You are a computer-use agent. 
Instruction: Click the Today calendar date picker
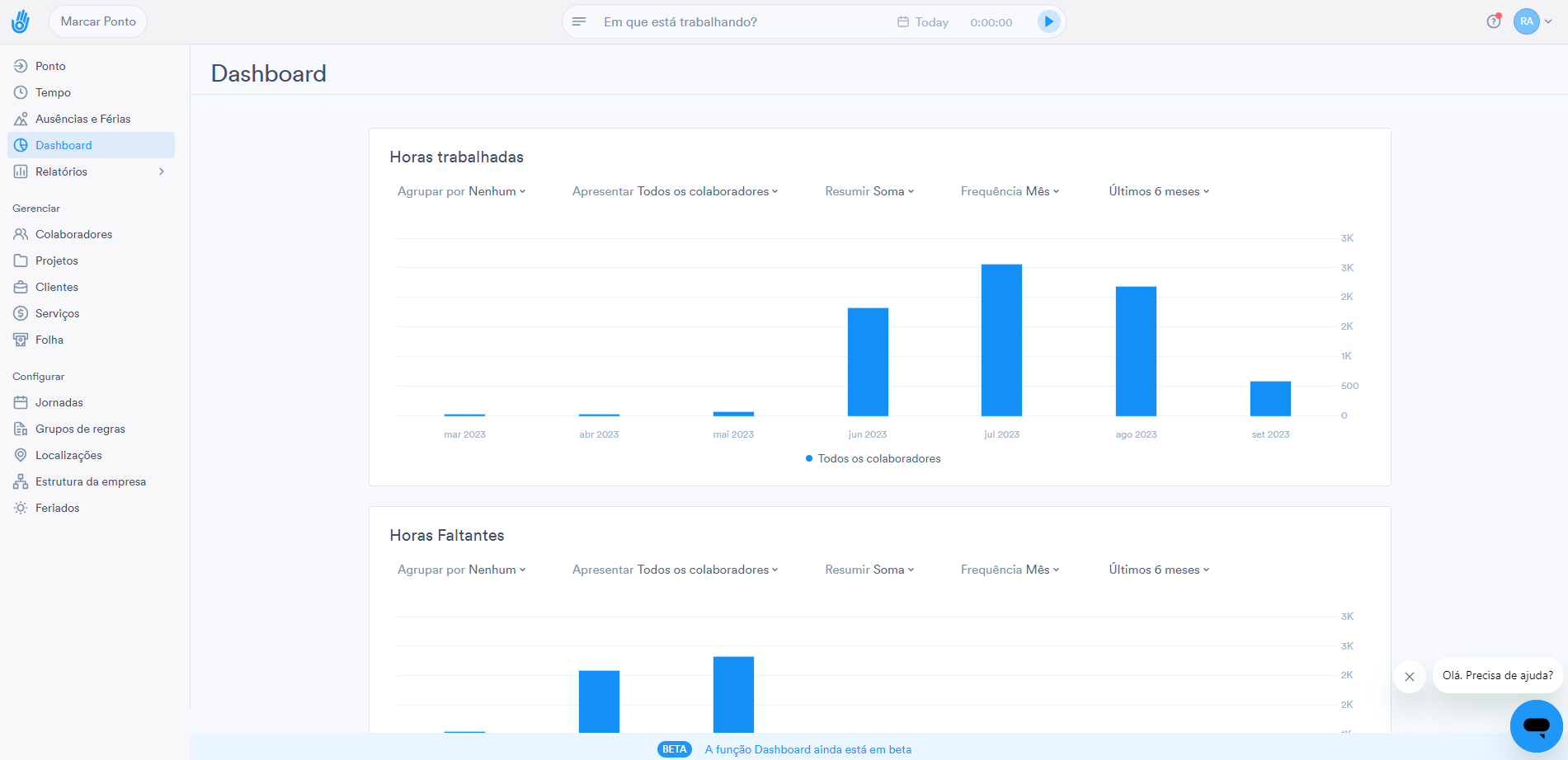coord(923,22)
